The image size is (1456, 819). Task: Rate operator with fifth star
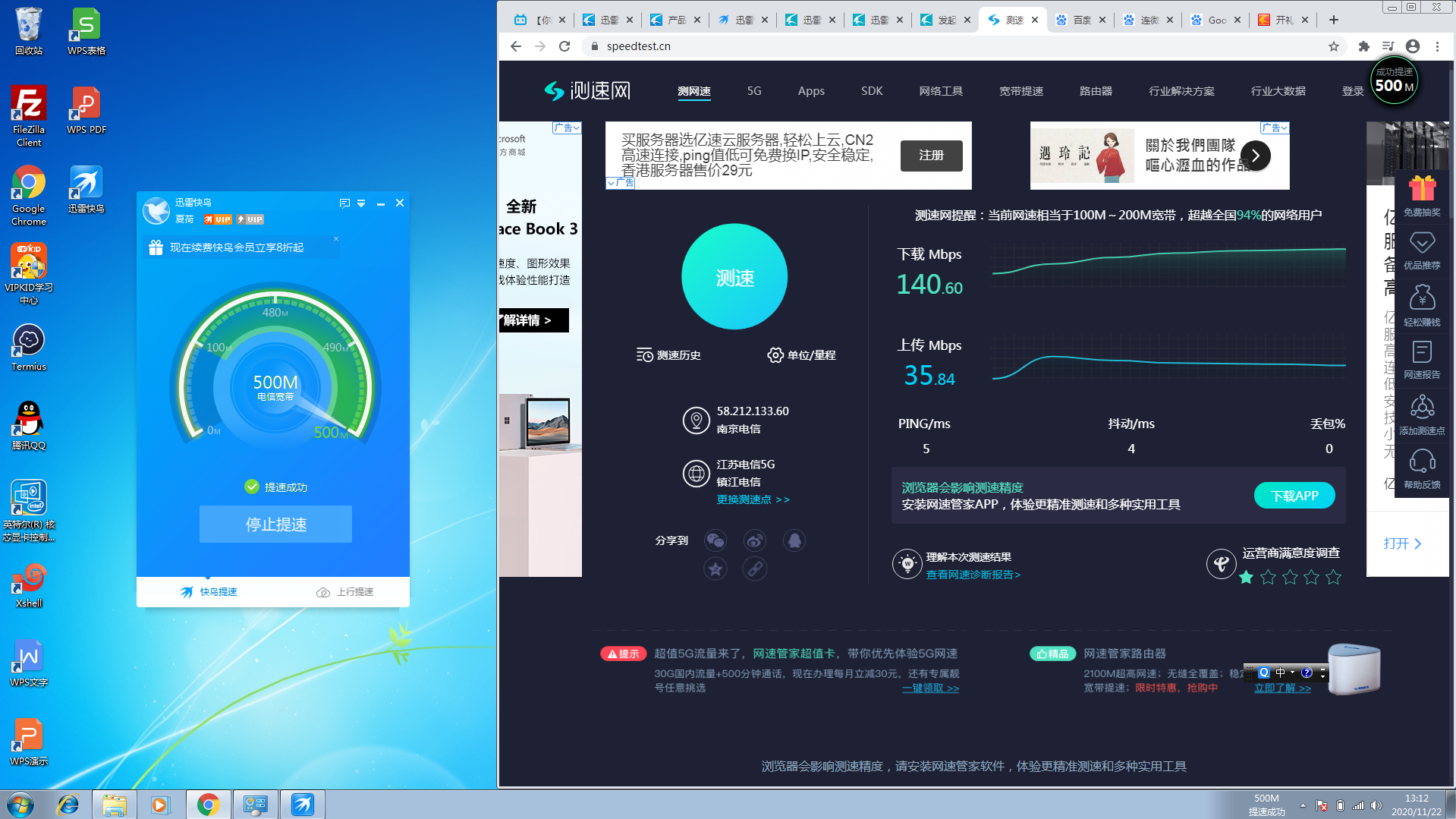(x=1333, y=578)
